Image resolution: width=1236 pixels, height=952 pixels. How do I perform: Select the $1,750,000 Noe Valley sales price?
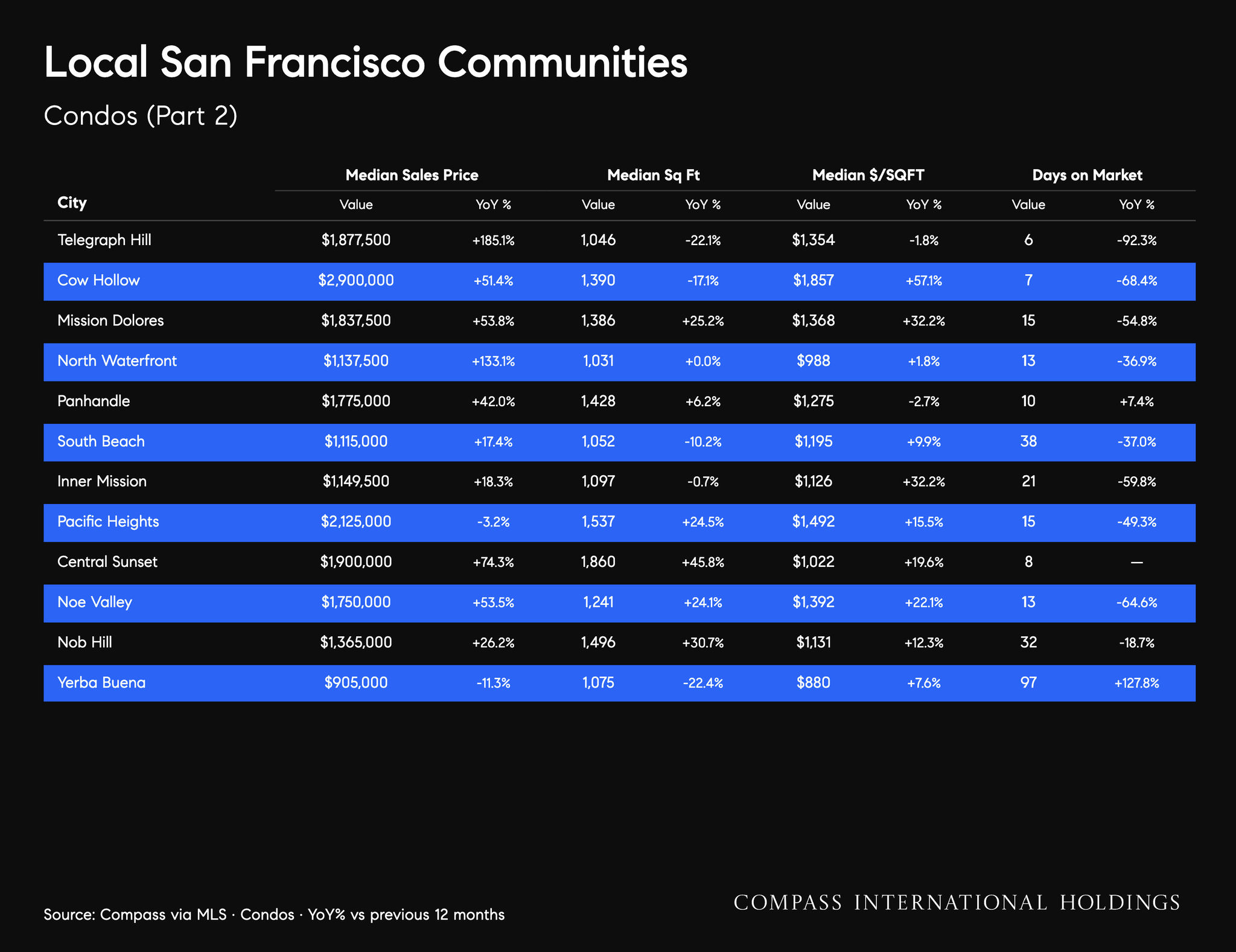tap(356, 602)
